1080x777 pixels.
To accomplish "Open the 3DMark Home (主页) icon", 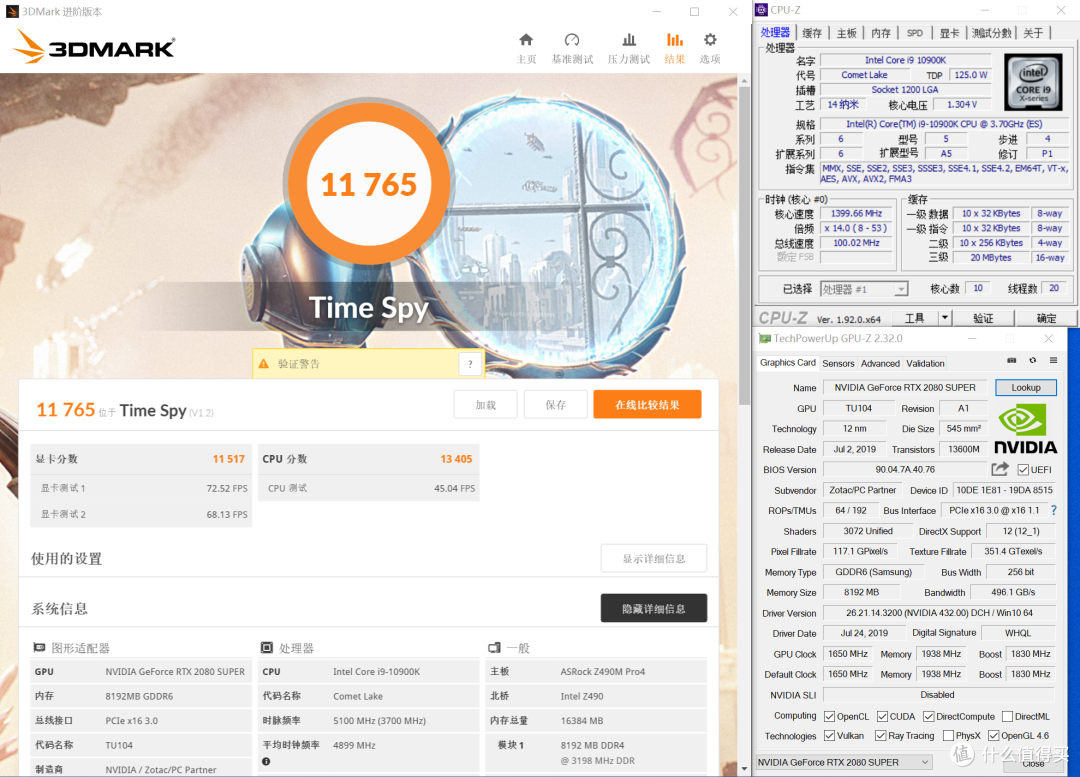I will 526,40.
